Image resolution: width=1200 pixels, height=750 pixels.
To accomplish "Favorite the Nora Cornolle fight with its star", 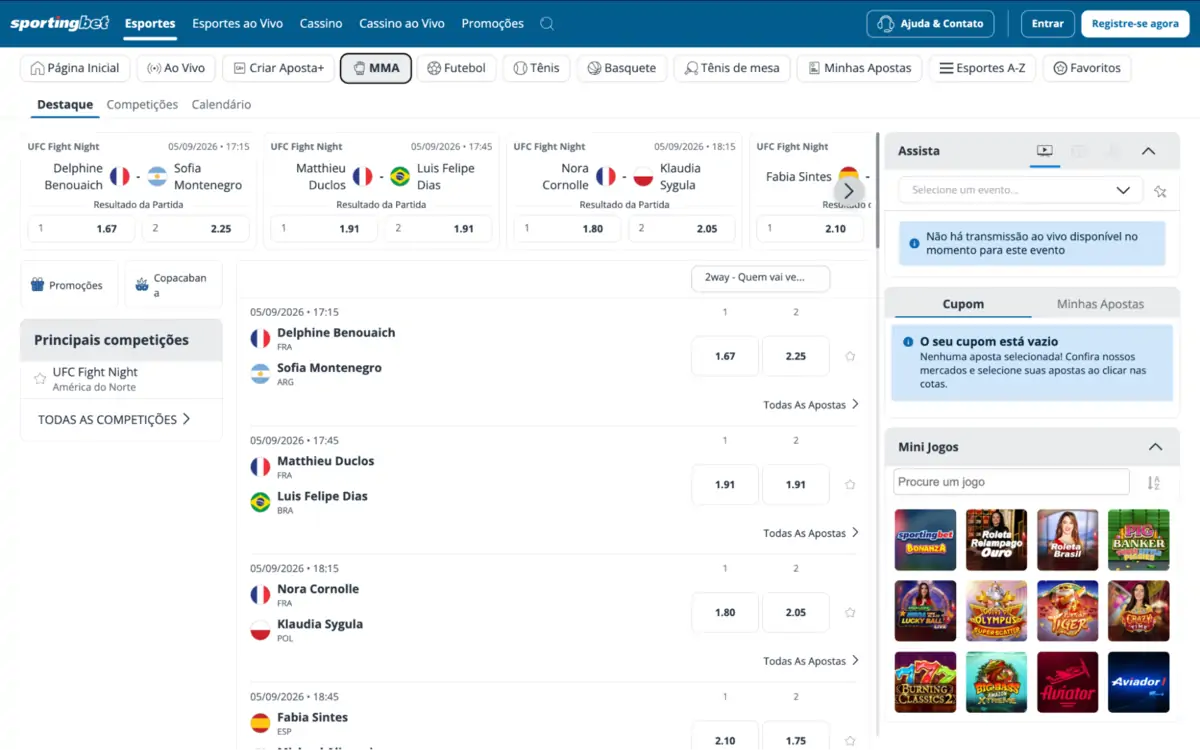I will pyautogui.click(x=850, y=612).
